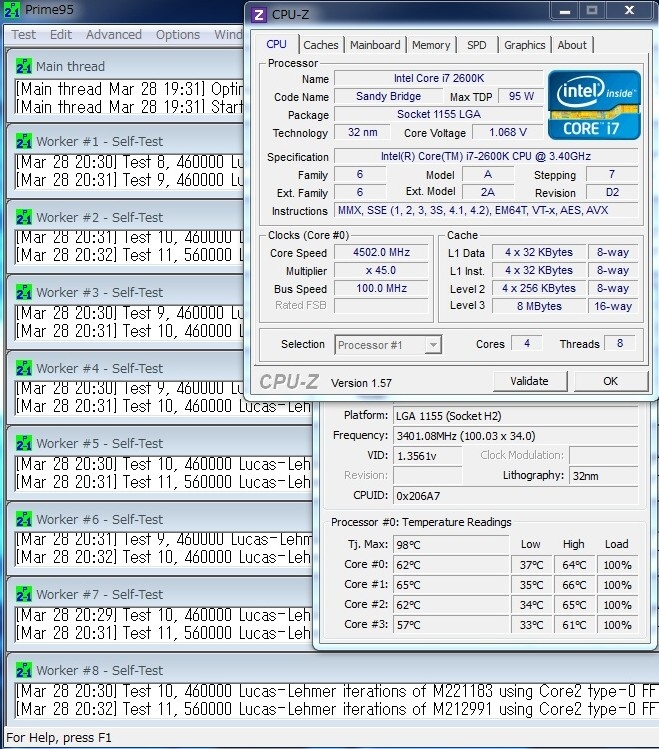The width and height of the screenshot is (659, 749).
Task: Minimize the CPU-Z window
Action: pos(565,11)
